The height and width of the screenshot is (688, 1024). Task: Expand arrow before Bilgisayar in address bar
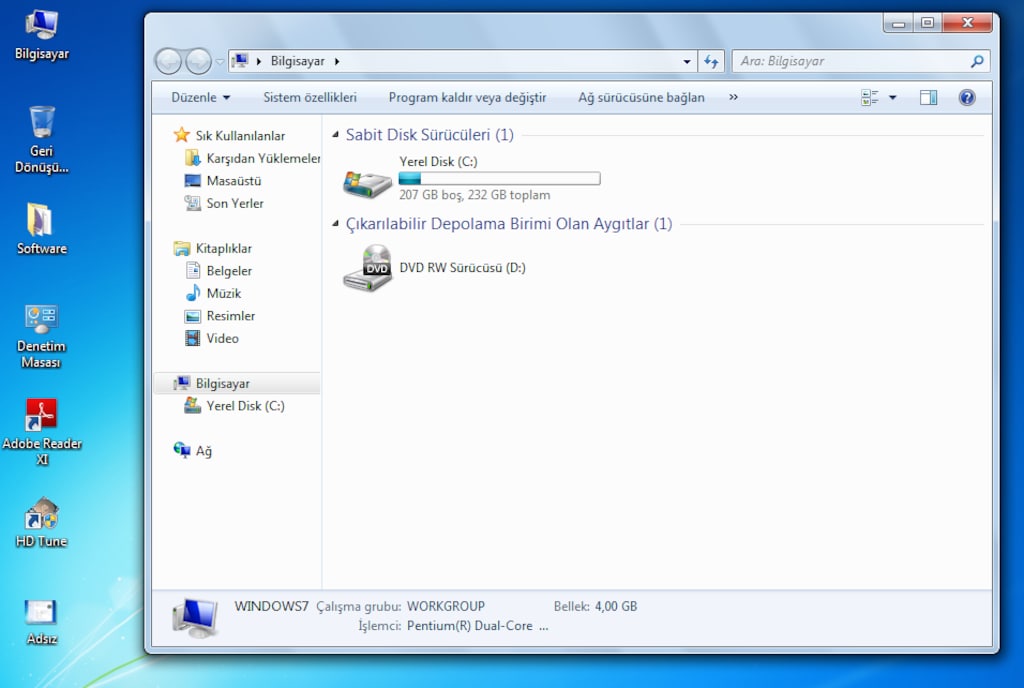coord(259,61)
